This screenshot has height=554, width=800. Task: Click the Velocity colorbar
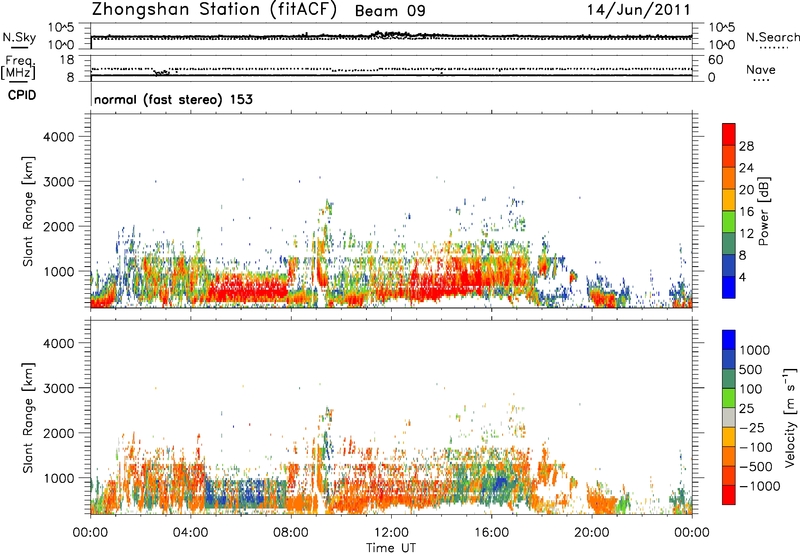point(729,417)
